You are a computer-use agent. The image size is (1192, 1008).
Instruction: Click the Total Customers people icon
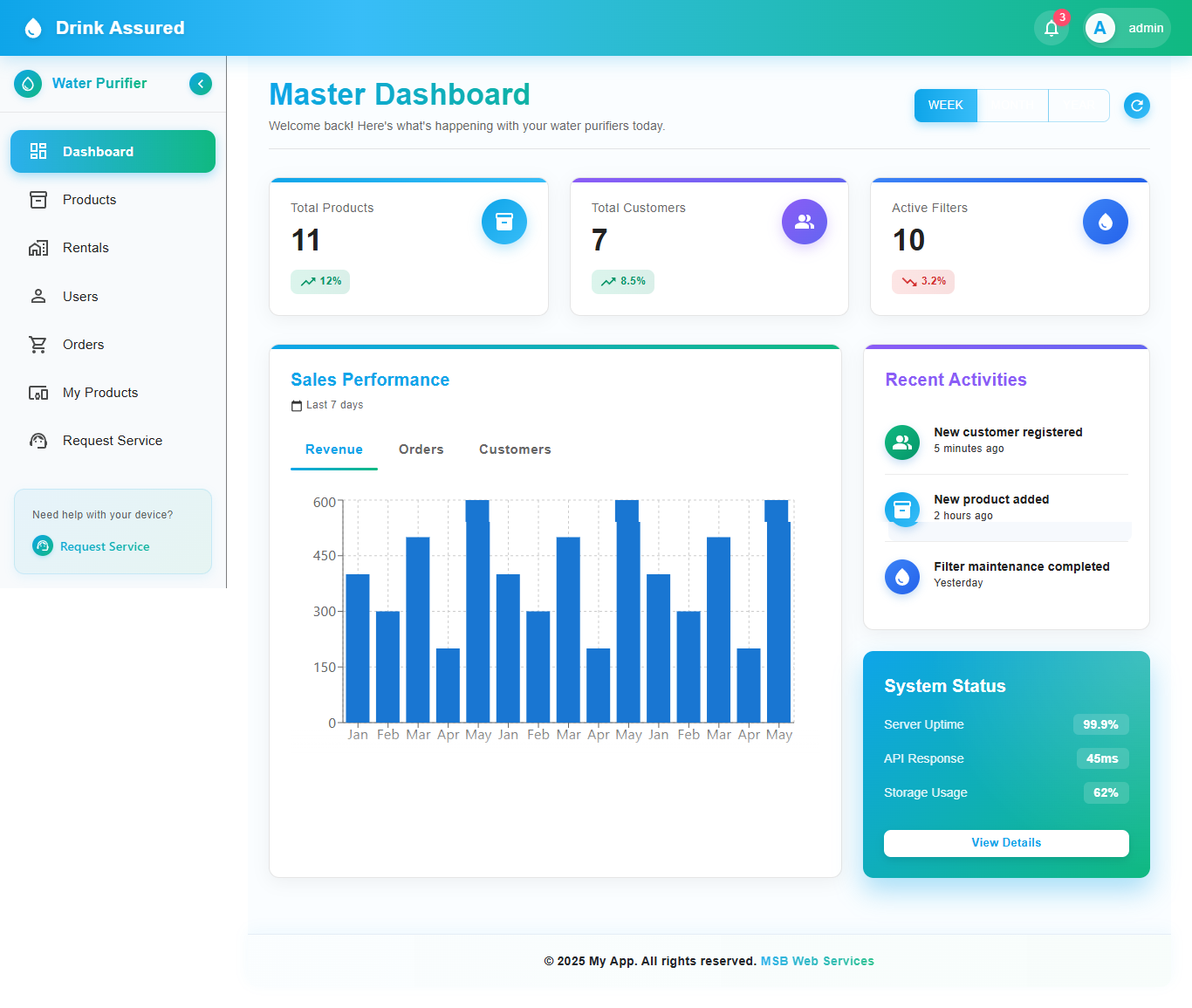point(804,222)
